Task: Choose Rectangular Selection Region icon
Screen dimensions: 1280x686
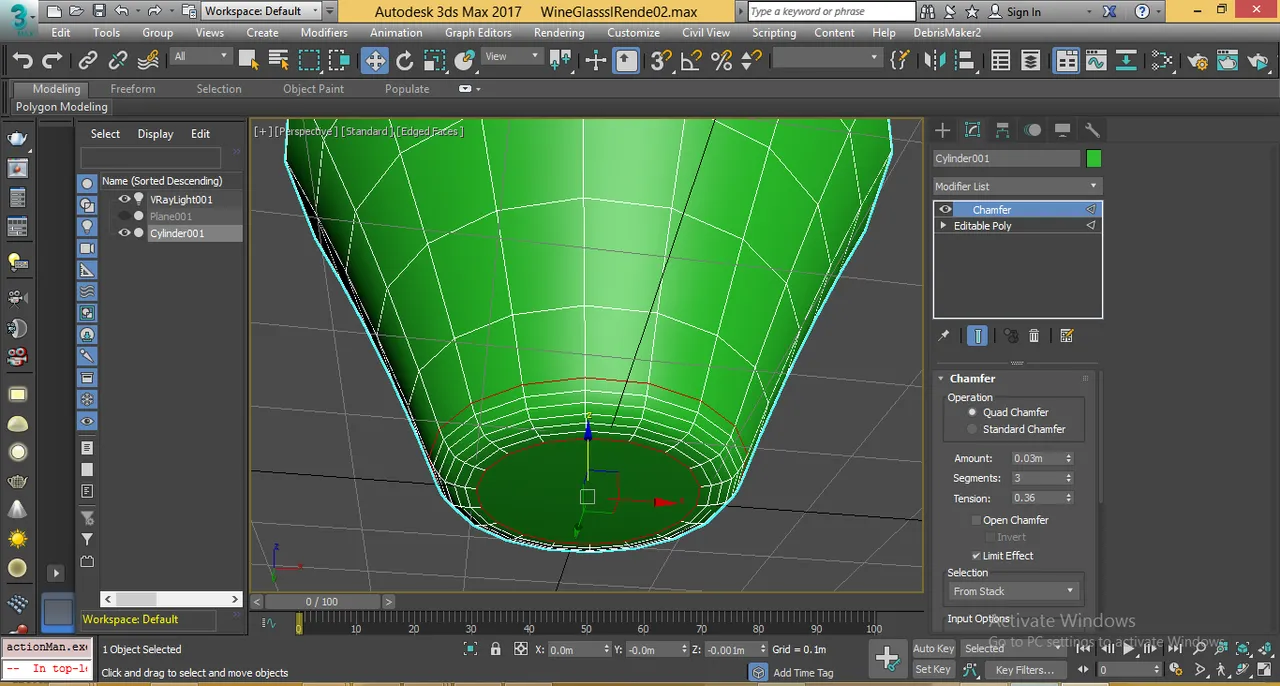Action: coord(309,61)
